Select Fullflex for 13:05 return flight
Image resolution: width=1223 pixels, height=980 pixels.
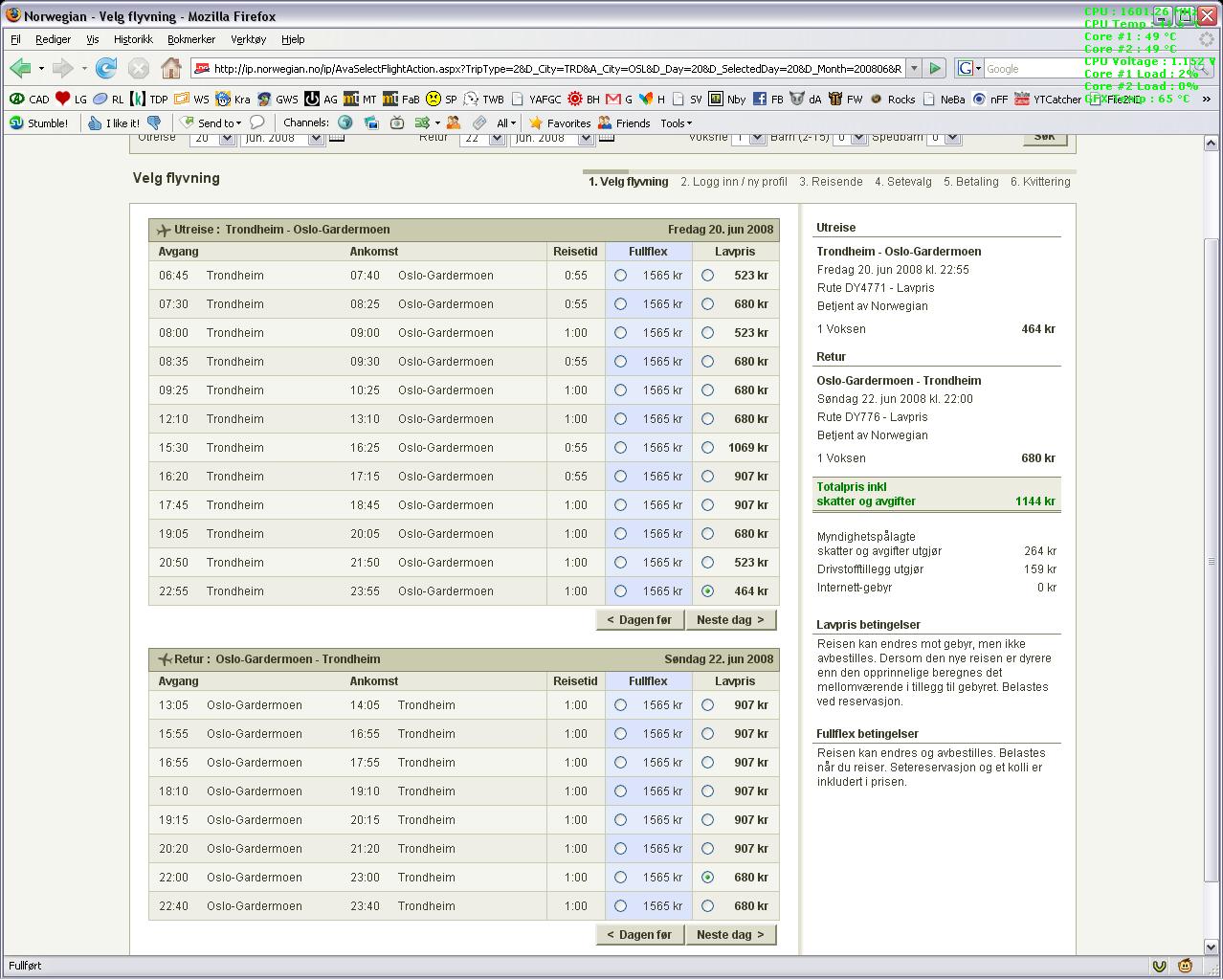pos(621,704)
